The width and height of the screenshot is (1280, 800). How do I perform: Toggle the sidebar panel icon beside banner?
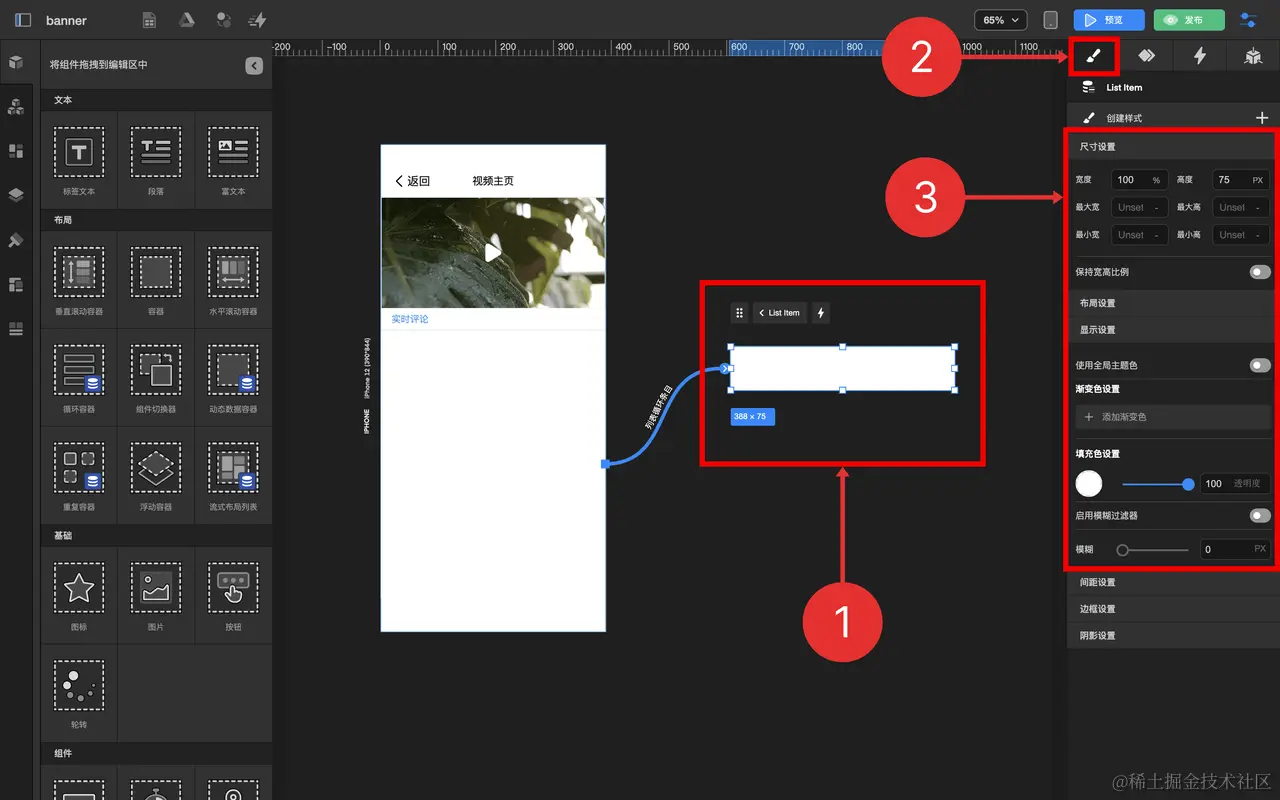pos(23,20)
